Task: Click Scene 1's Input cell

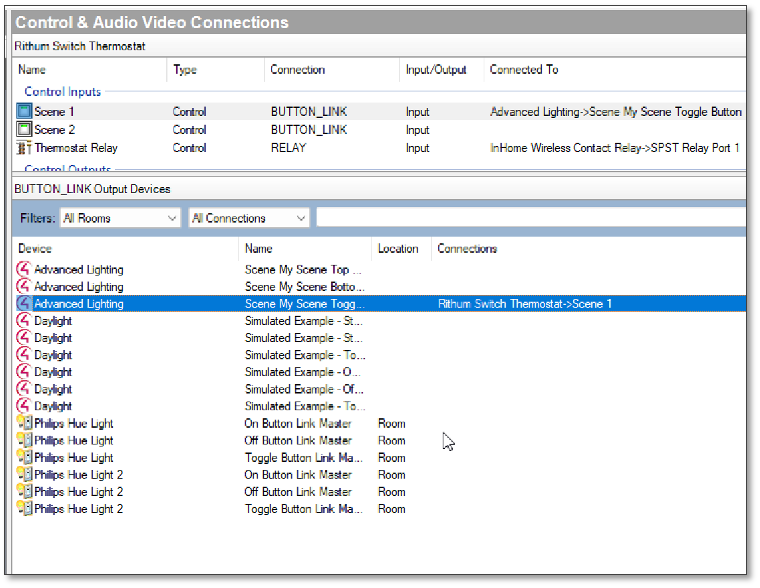Action: (418, 112)
